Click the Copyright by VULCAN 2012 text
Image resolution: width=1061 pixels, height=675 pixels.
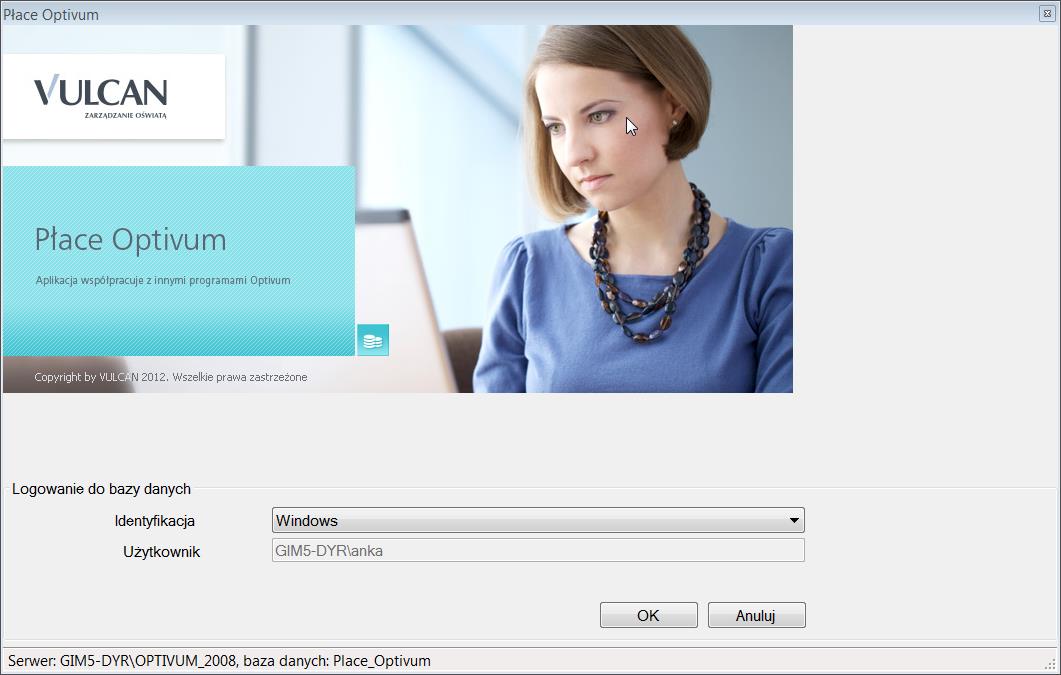171,377
